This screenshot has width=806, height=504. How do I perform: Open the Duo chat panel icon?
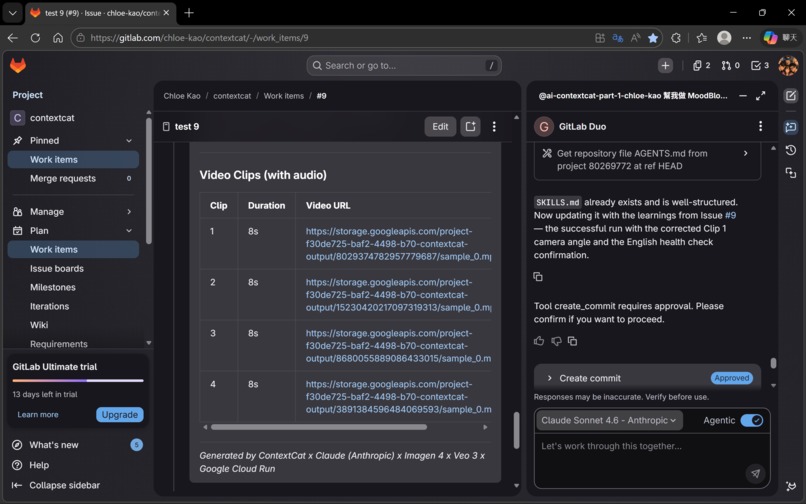791,127
